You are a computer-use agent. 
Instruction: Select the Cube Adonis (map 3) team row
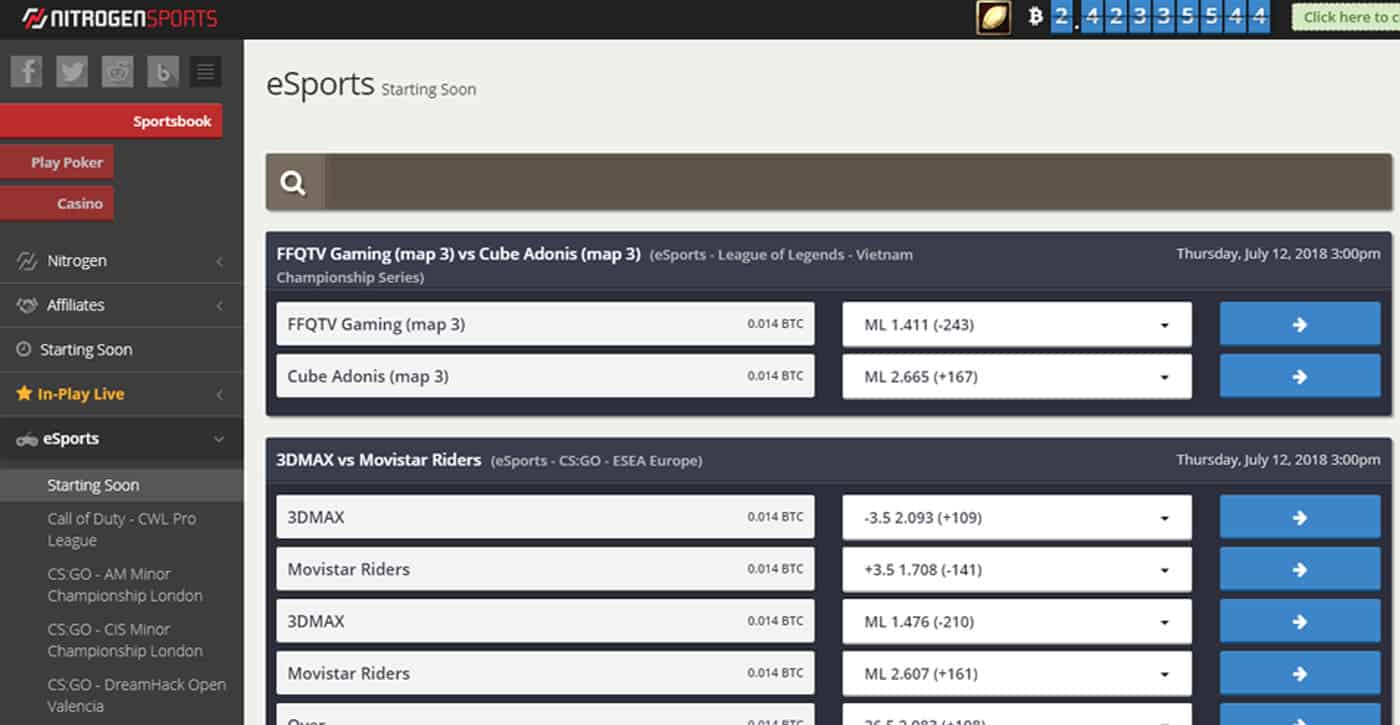click(x=545, y=376)
